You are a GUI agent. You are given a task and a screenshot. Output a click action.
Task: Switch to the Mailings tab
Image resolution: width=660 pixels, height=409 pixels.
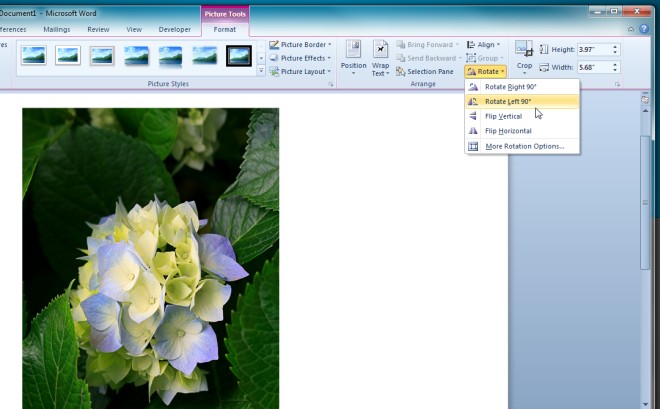56,29
